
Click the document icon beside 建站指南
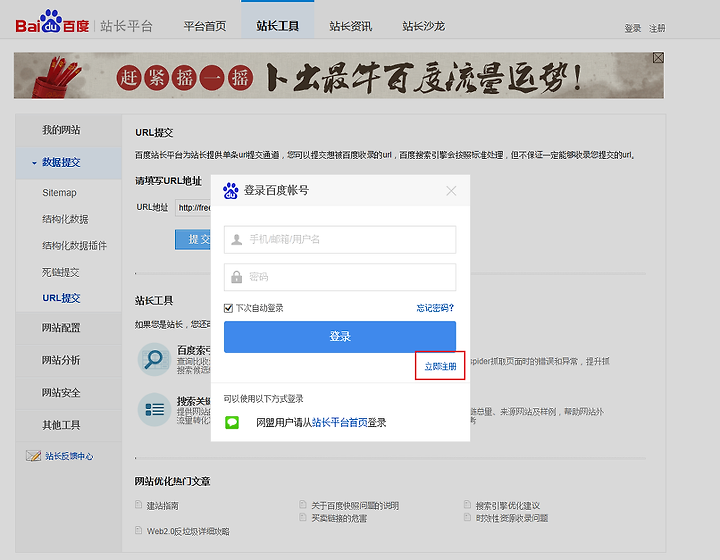(x=138, y=505)
